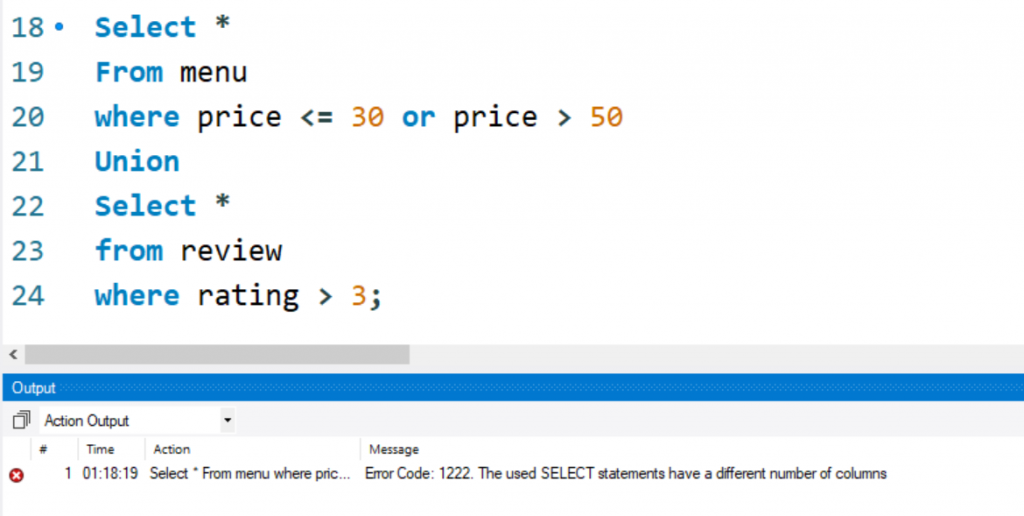Click the Output panel header
Screen dimensions: 1024x516
click(513, 388)
